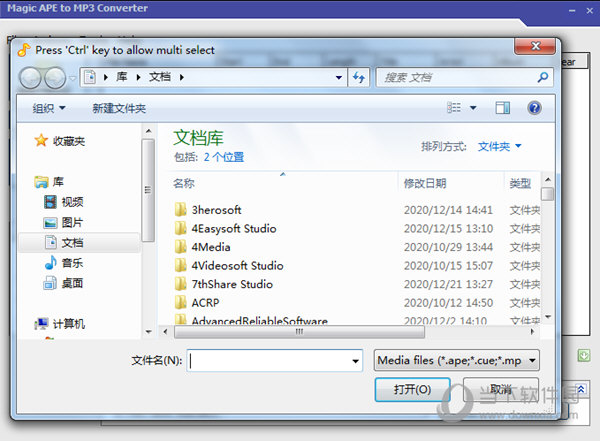The width and height of the screenshot is (600, 441).
Task: Expand breadcrumb arrow after 文档
Action: click(182, 77)
